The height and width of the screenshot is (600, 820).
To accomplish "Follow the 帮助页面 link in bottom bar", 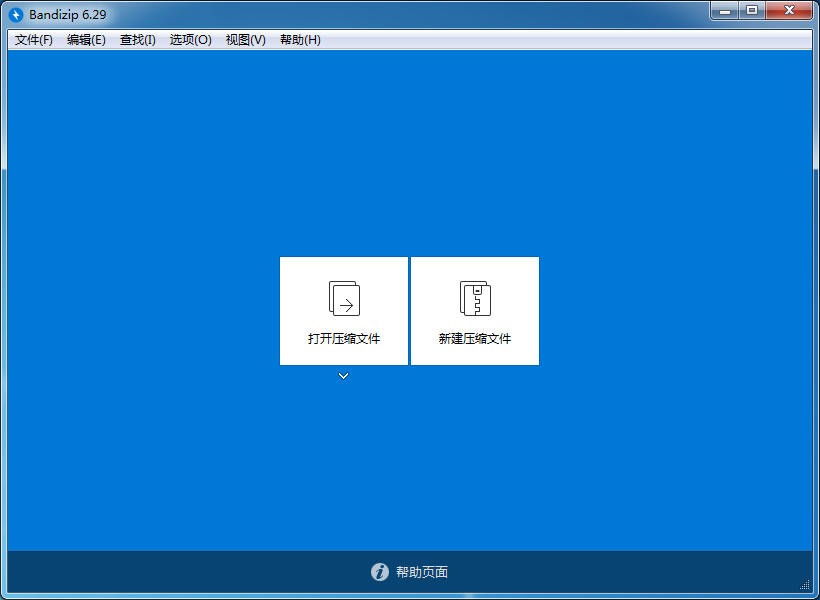I will (x=422, y=573).
